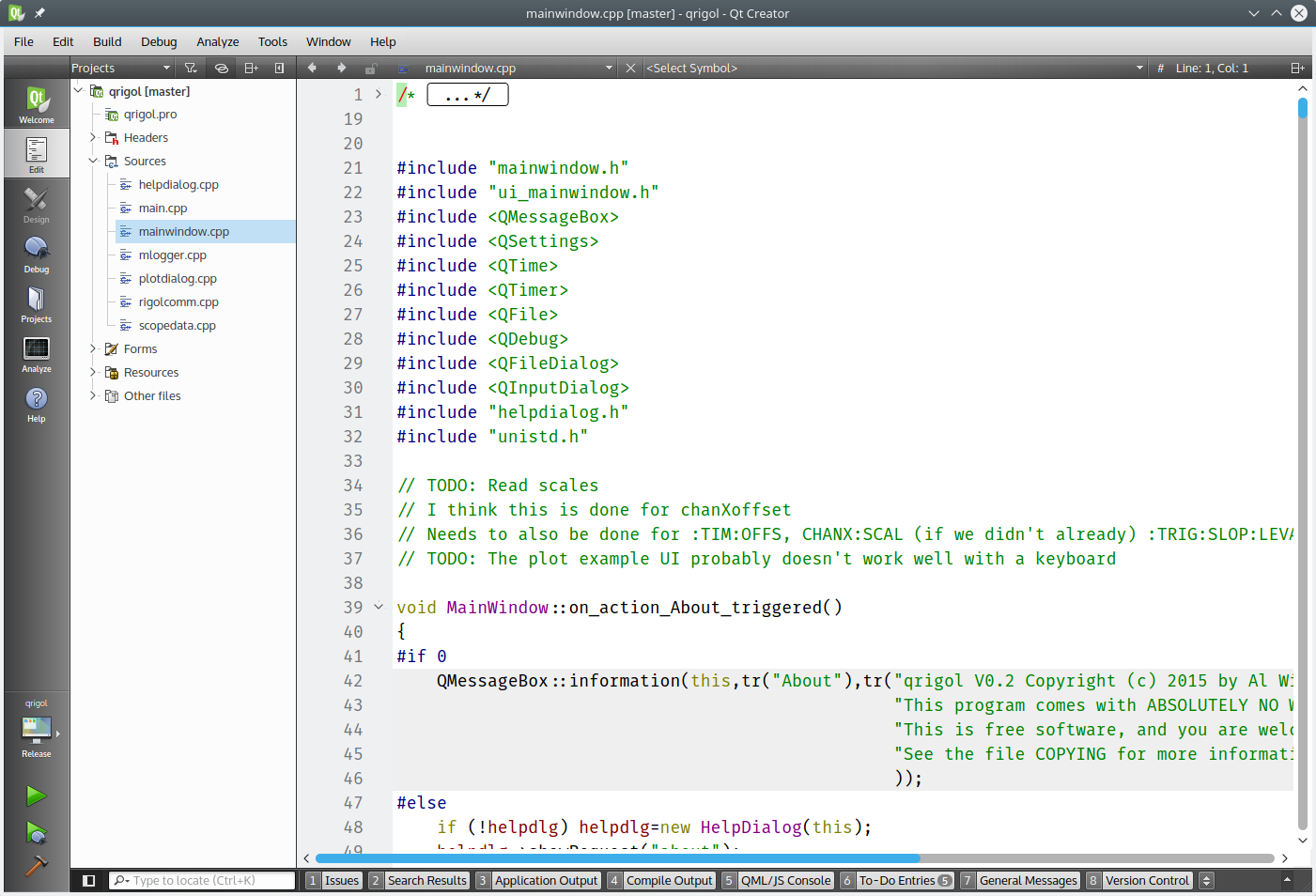Toggle synchronize with editor link icon
Viewport: 1316px width, 896px height.
221,68
